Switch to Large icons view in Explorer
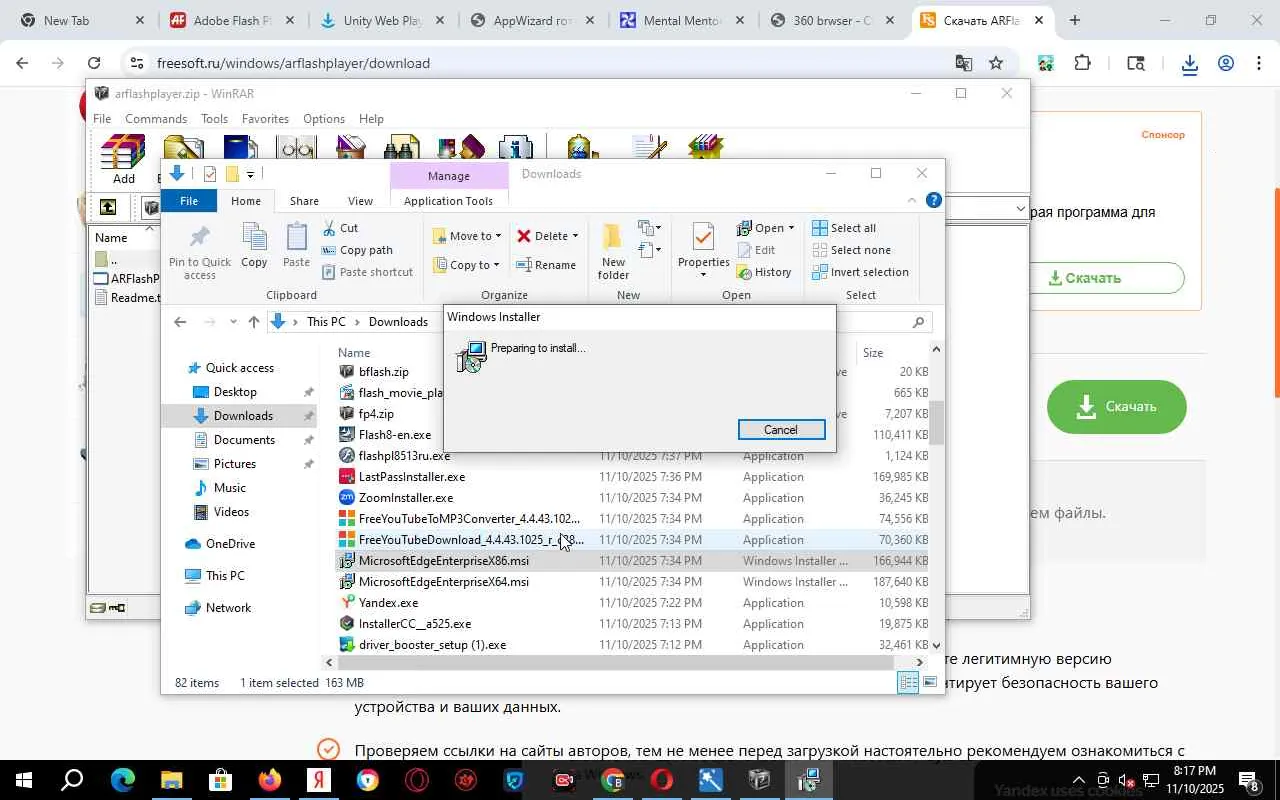Image resolution: width=1280 pixels, height=800 pixels. click(x=930, y=683)
